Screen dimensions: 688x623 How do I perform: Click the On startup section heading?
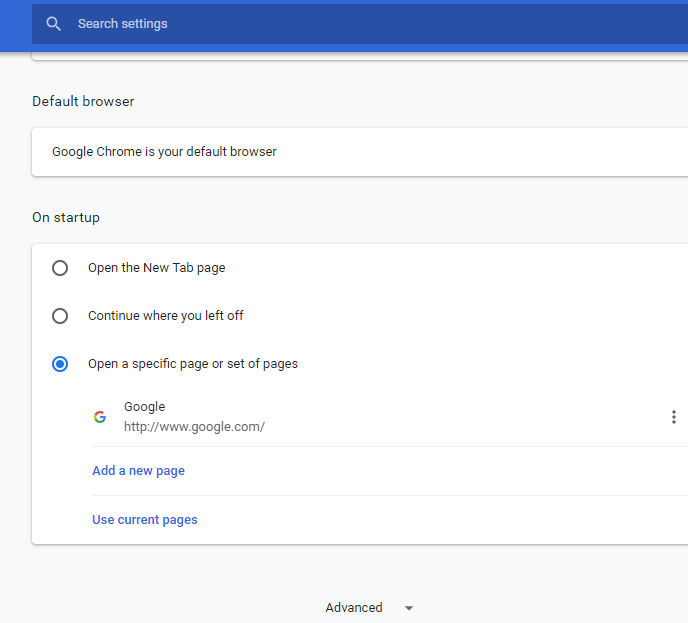coord(66,217)
